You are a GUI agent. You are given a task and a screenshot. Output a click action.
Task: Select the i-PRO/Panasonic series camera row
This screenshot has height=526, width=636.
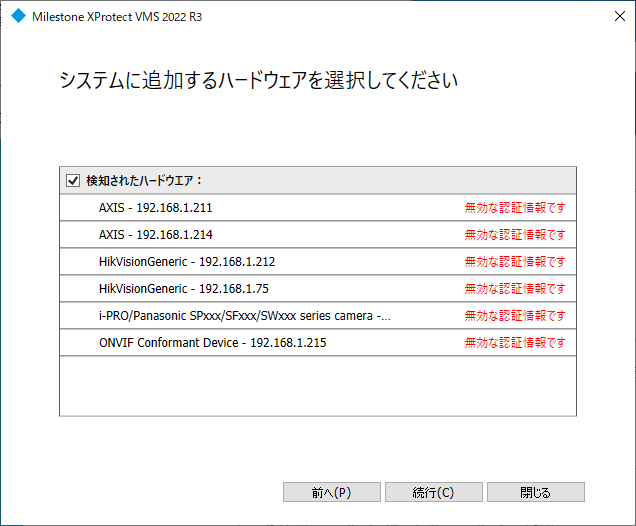[x=318, y=316]
